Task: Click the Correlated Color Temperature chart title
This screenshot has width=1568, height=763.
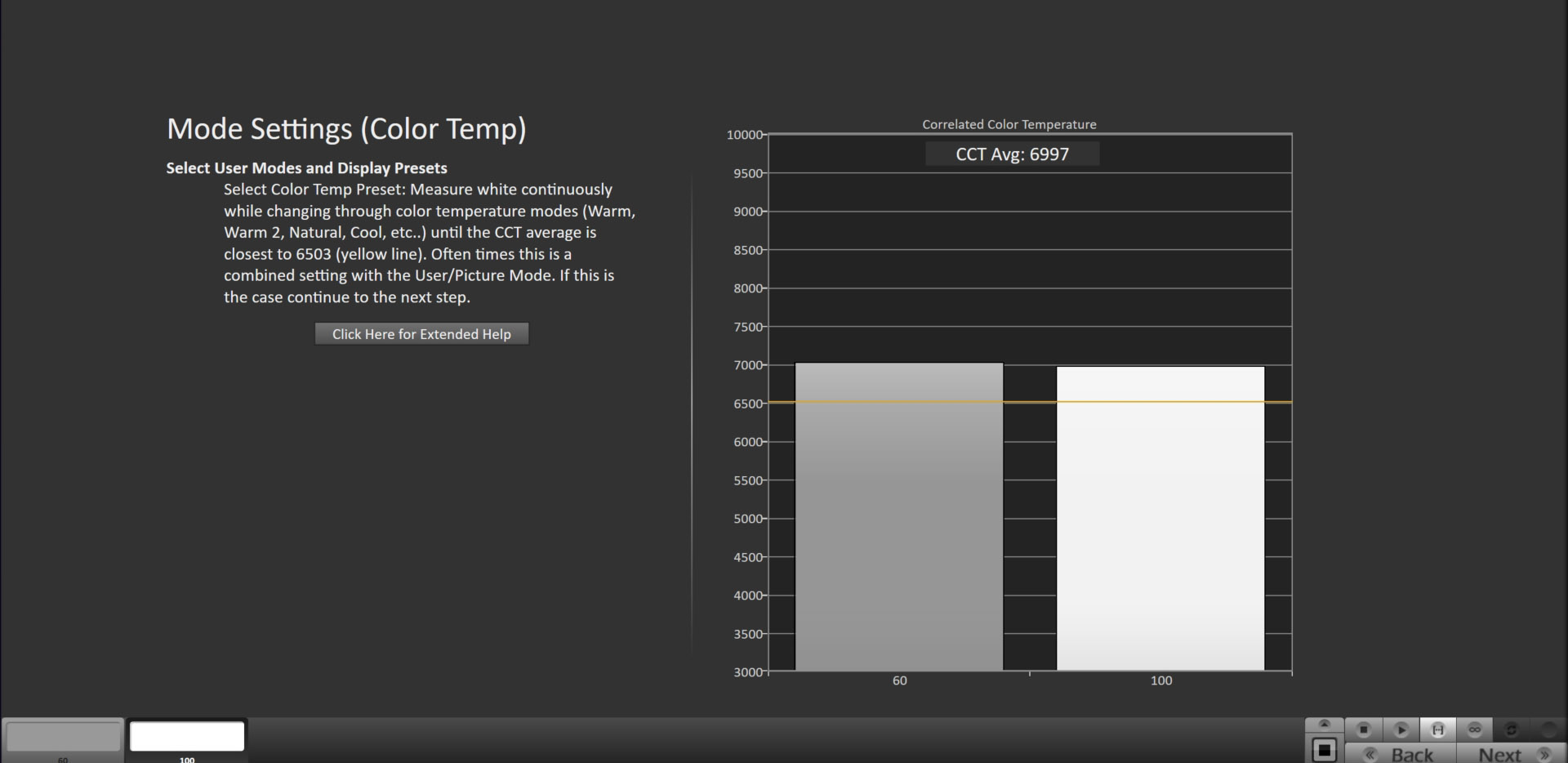Action: pyautogui.click(x=1009, y=124)
